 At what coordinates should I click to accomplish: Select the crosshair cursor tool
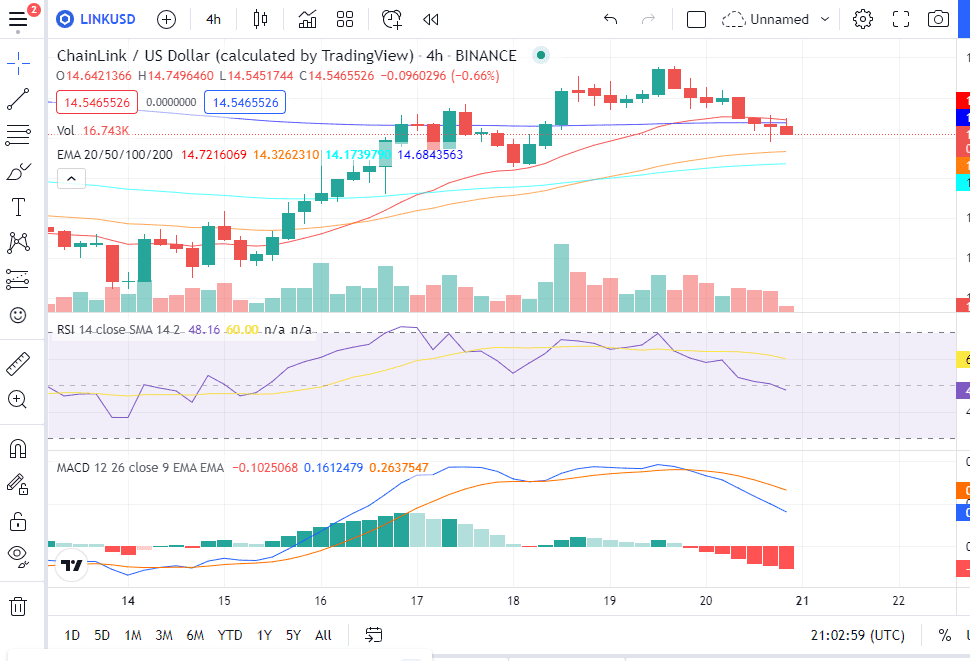[18, 63]
